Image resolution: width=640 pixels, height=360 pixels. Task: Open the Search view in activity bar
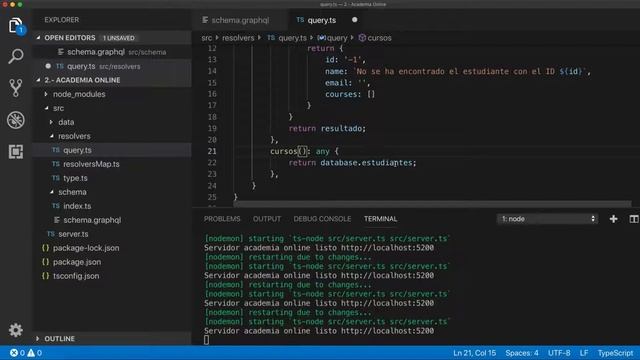click(16, 56)
